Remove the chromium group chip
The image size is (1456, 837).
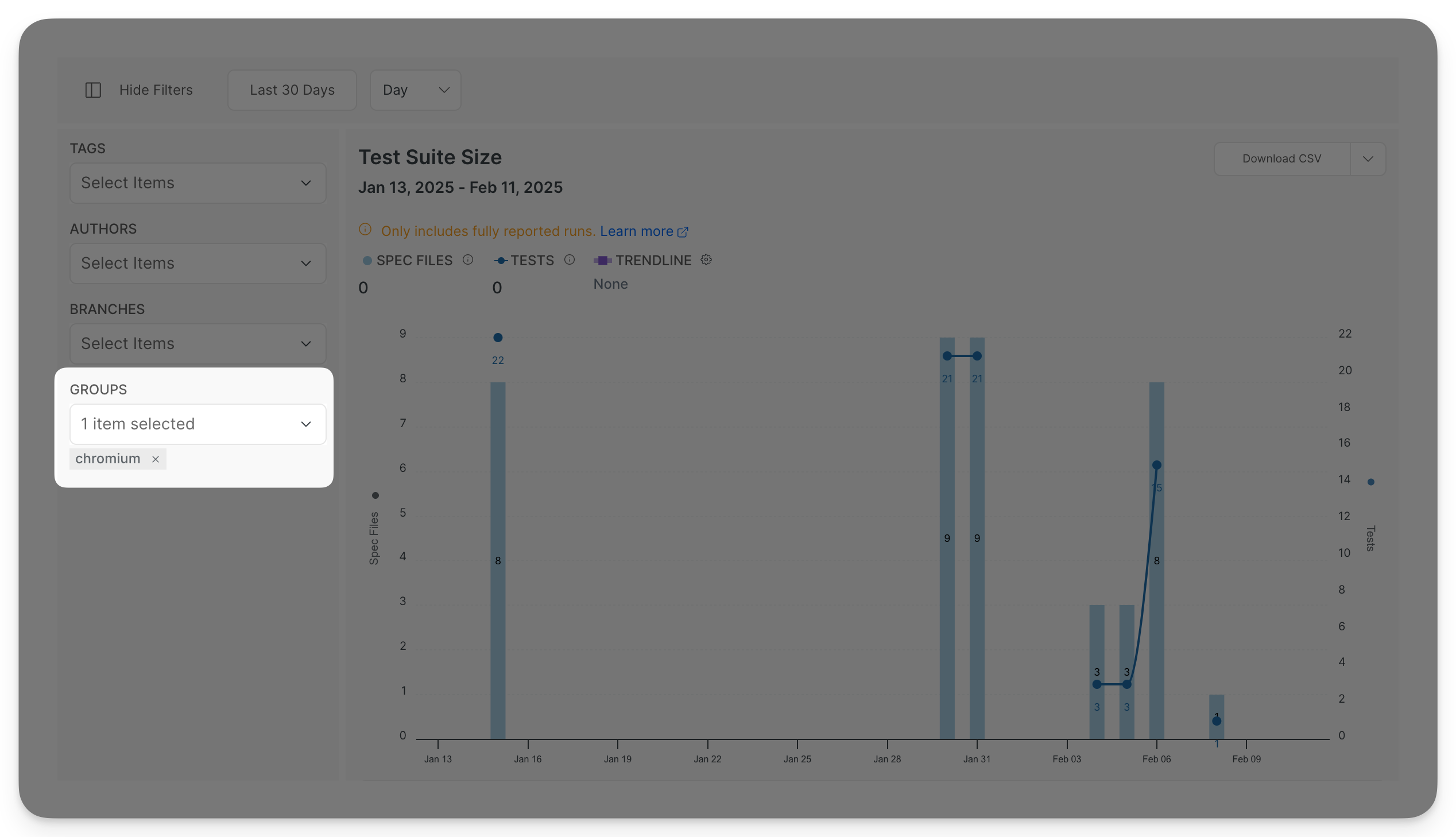tap(155, 459)
